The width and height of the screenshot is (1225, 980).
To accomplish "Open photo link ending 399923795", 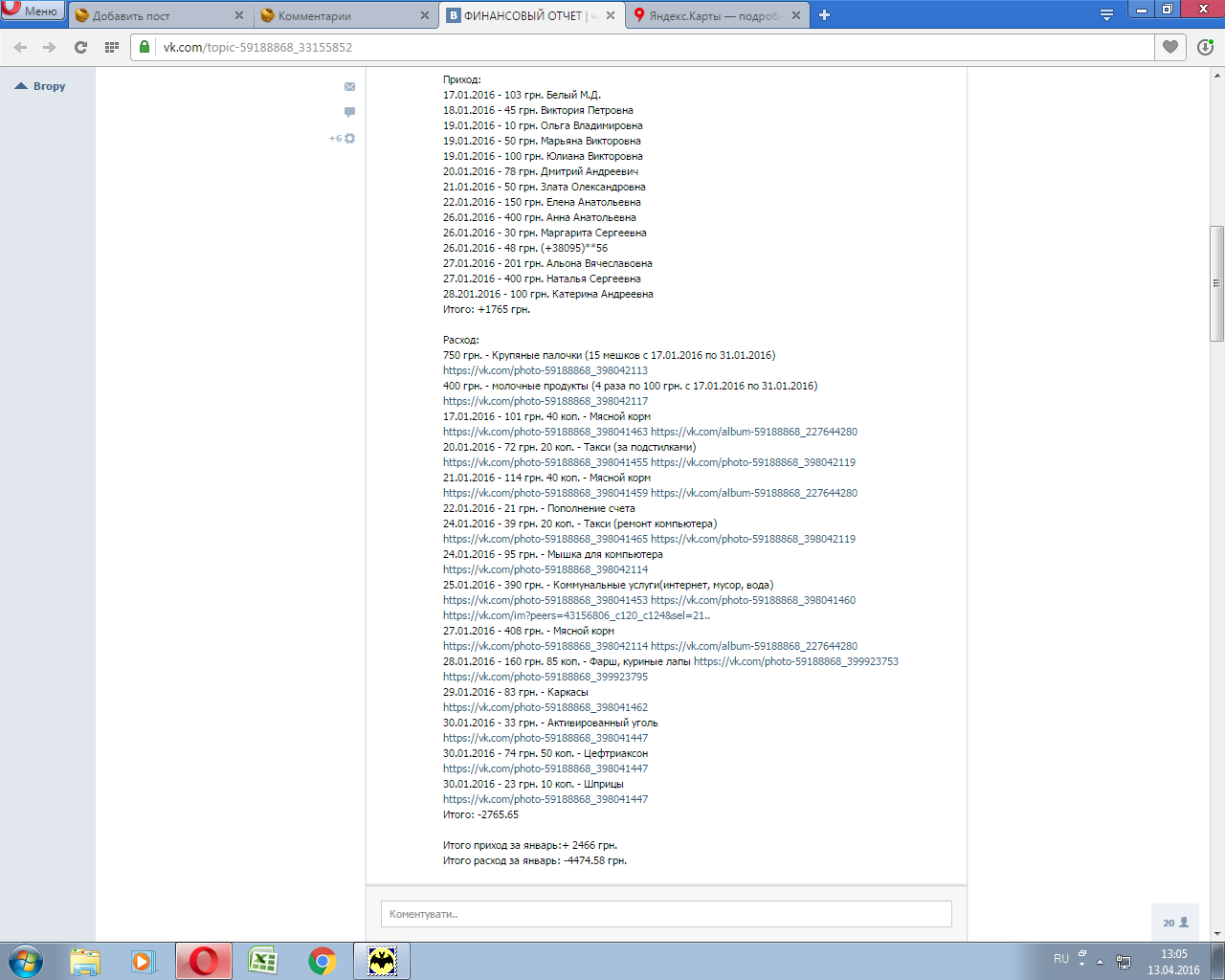I will point(546,677).
